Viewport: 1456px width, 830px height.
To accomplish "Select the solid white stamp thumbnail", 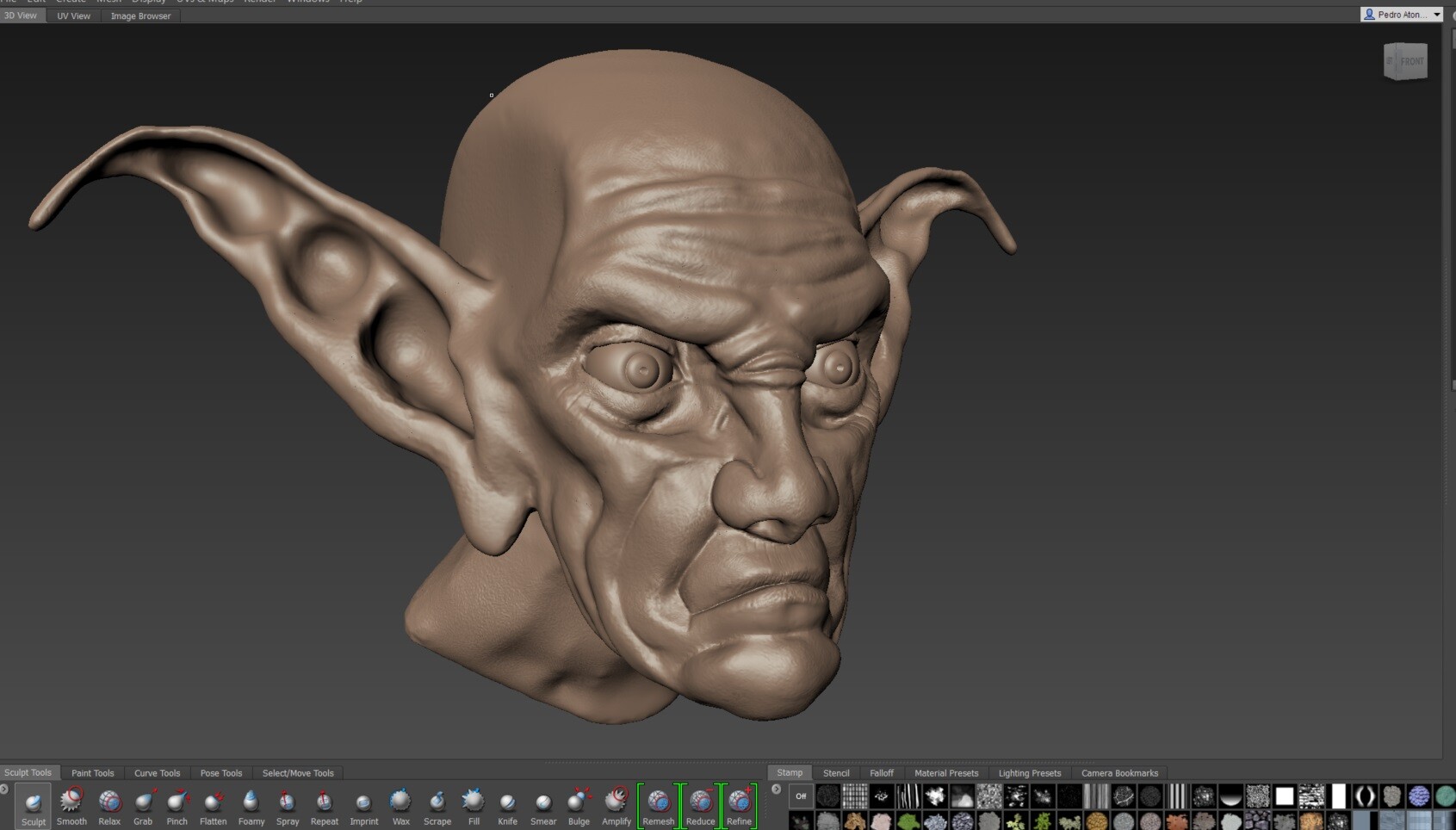I will [x=1285, y=796].
